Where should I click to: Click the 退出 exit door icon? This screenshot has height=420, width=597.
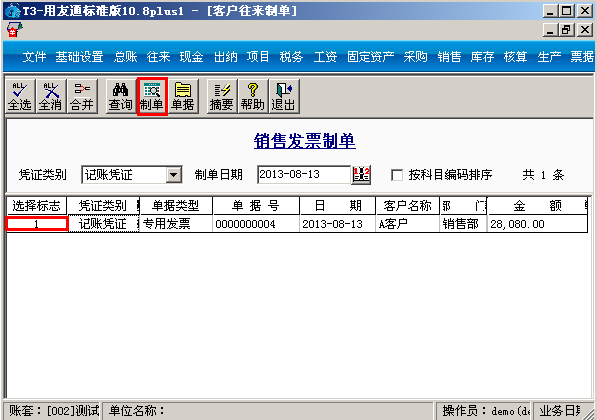click(284, 96)
